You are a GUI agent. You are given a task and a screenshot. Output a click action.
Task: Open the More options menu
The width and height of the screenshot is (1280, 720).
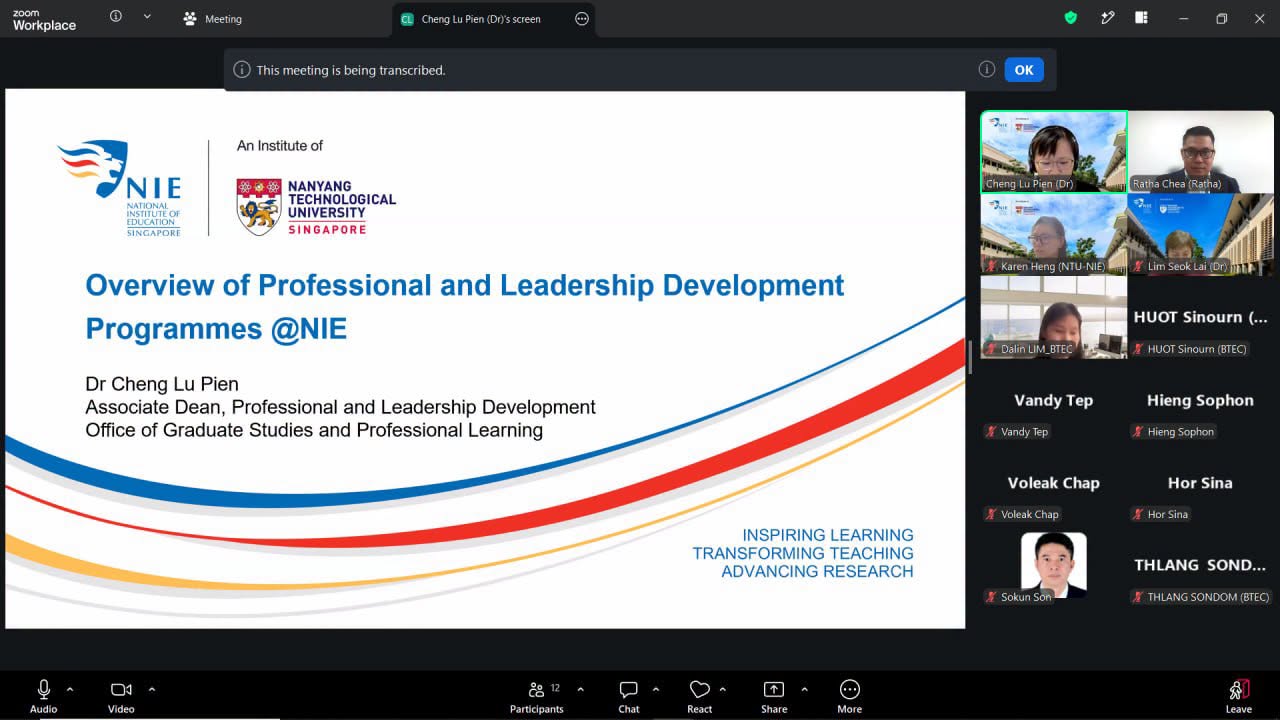tap(850, 696)
